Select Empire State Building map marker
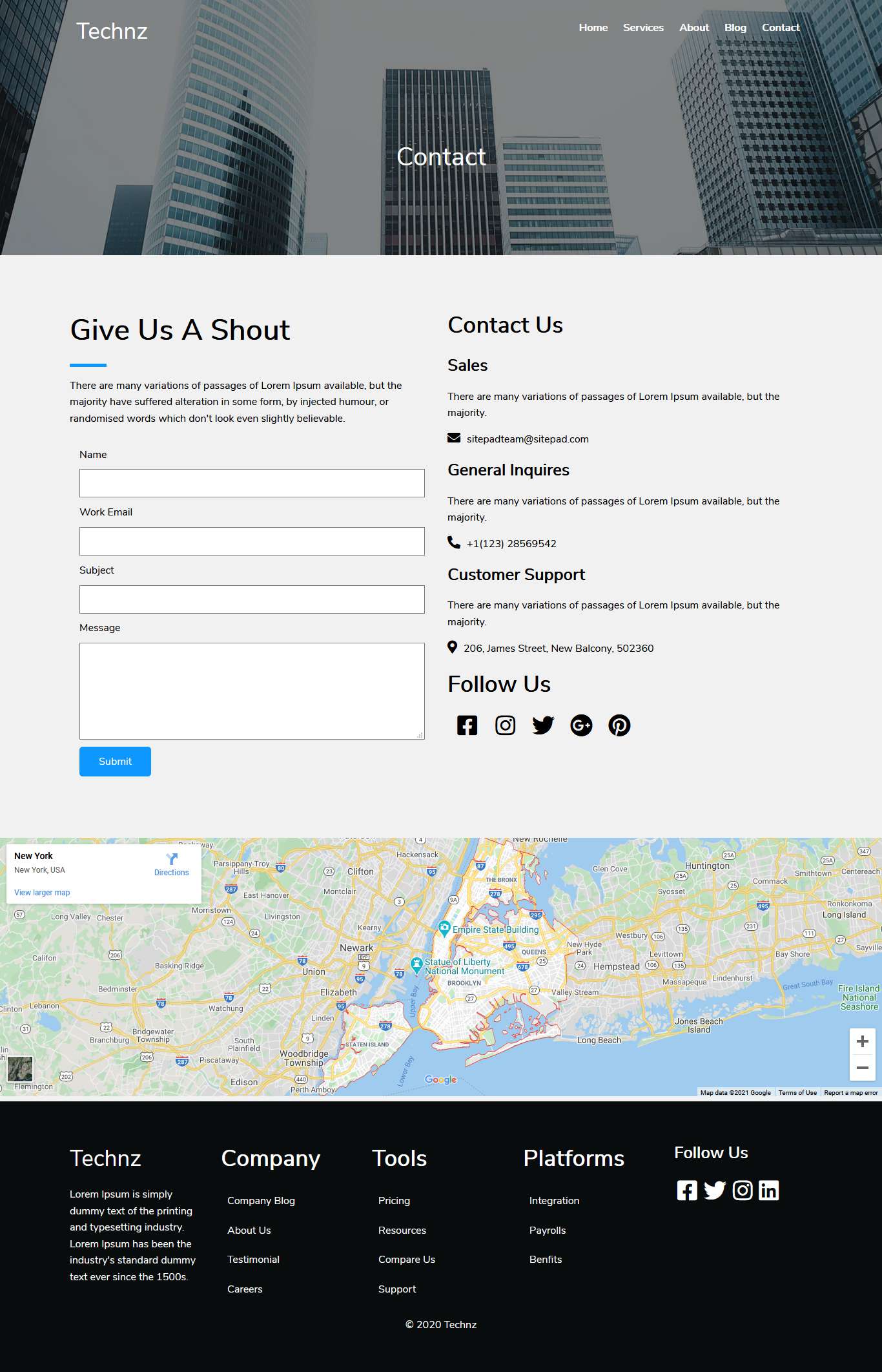Image resolution: width=882 pixels, height=1372 pixels. pos(444,929)
